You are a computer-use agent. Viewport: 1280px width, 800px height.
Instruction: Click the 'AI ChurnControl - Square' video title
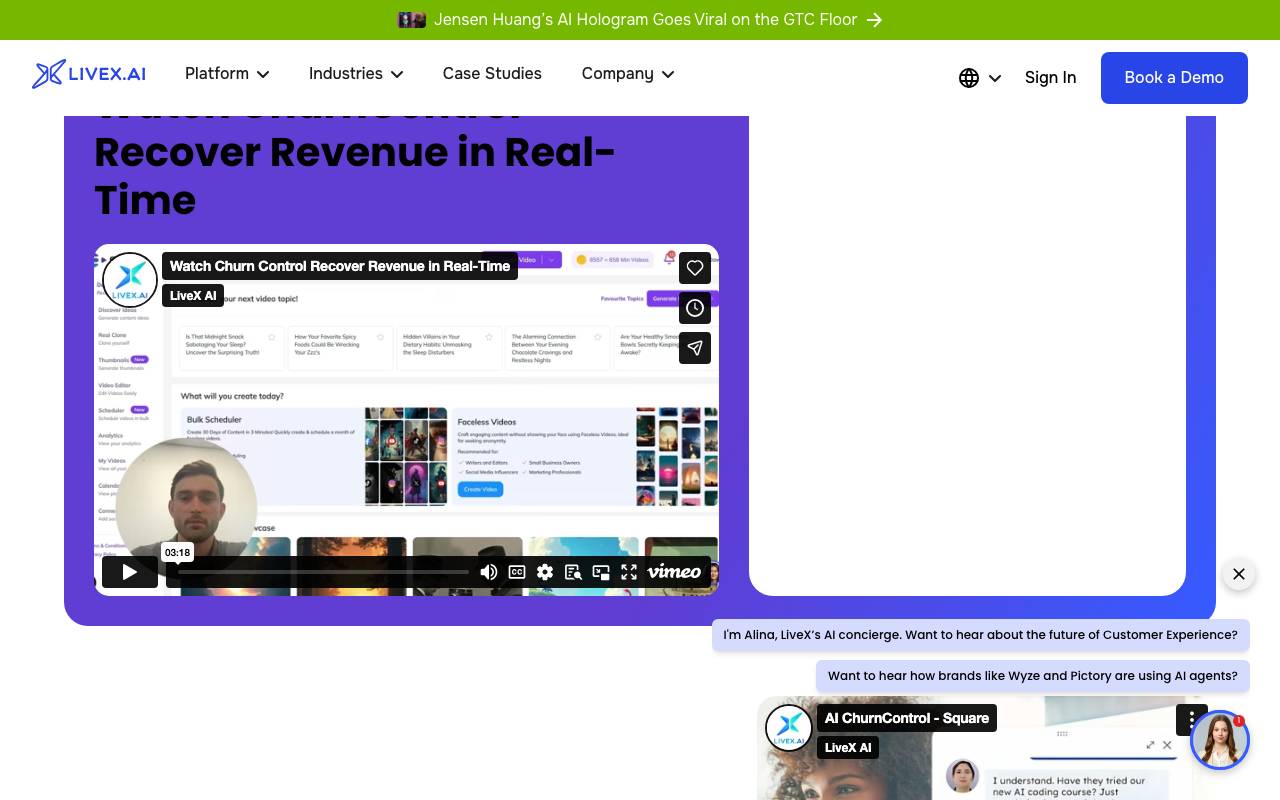tap(907, 718)
